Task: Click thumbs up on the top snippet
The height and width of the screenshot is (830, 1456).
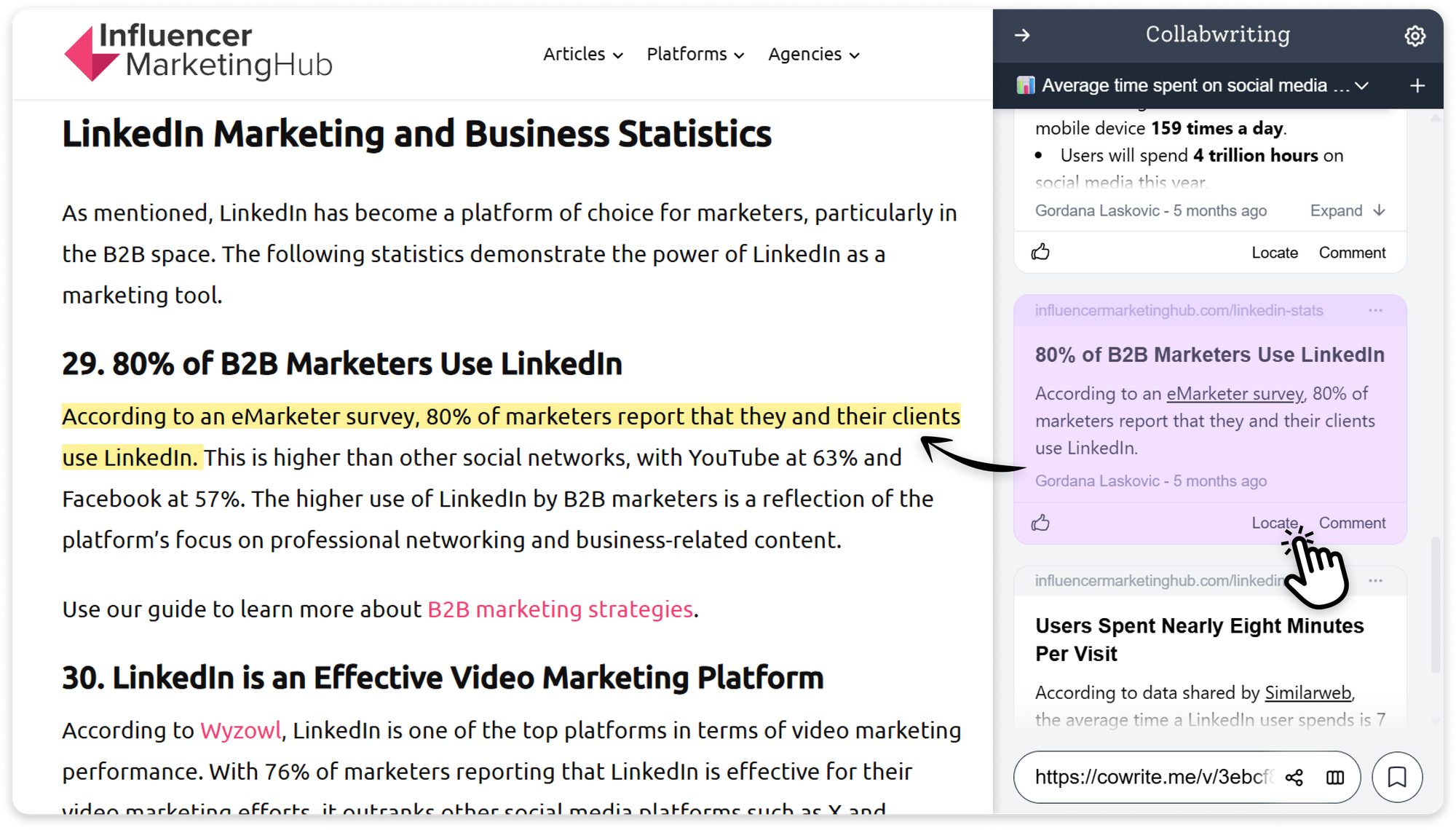Action: [1040, 253]
